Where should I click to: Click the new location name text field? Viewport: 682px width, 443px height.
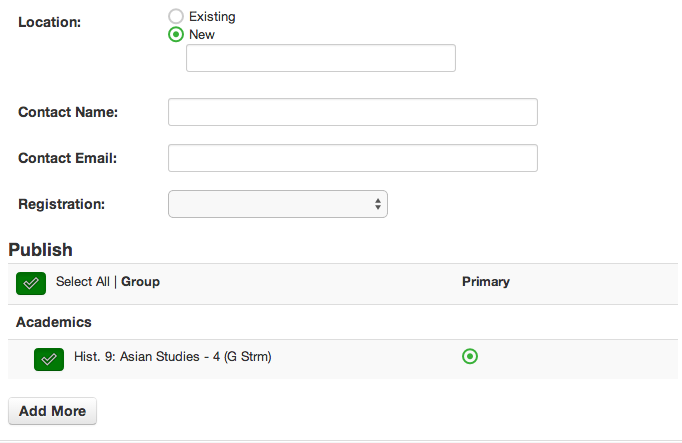[321, 58]
